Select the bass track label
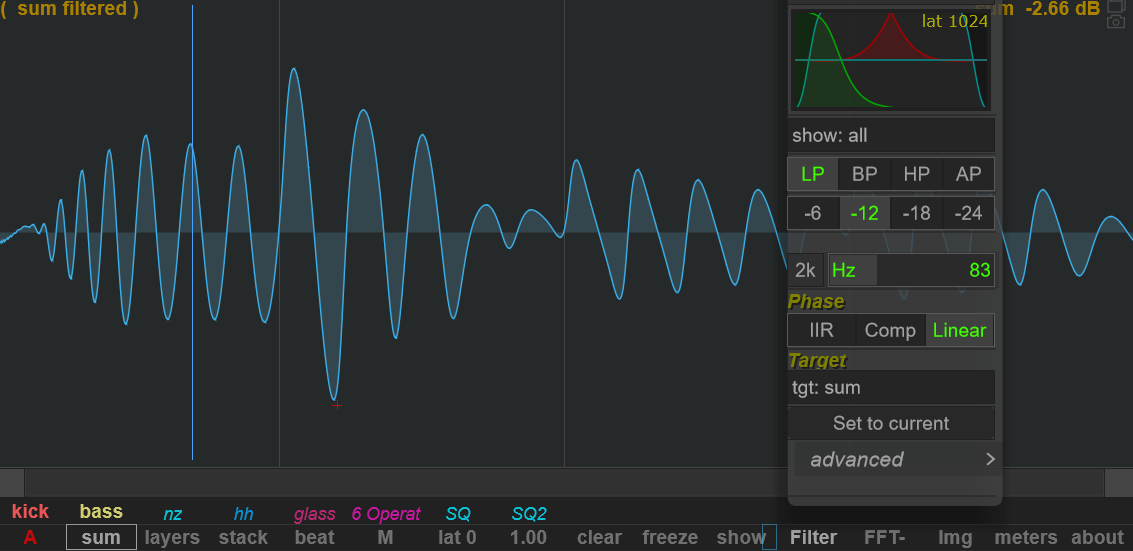Viewport: 1133px width, 551px height. (101, 512)
